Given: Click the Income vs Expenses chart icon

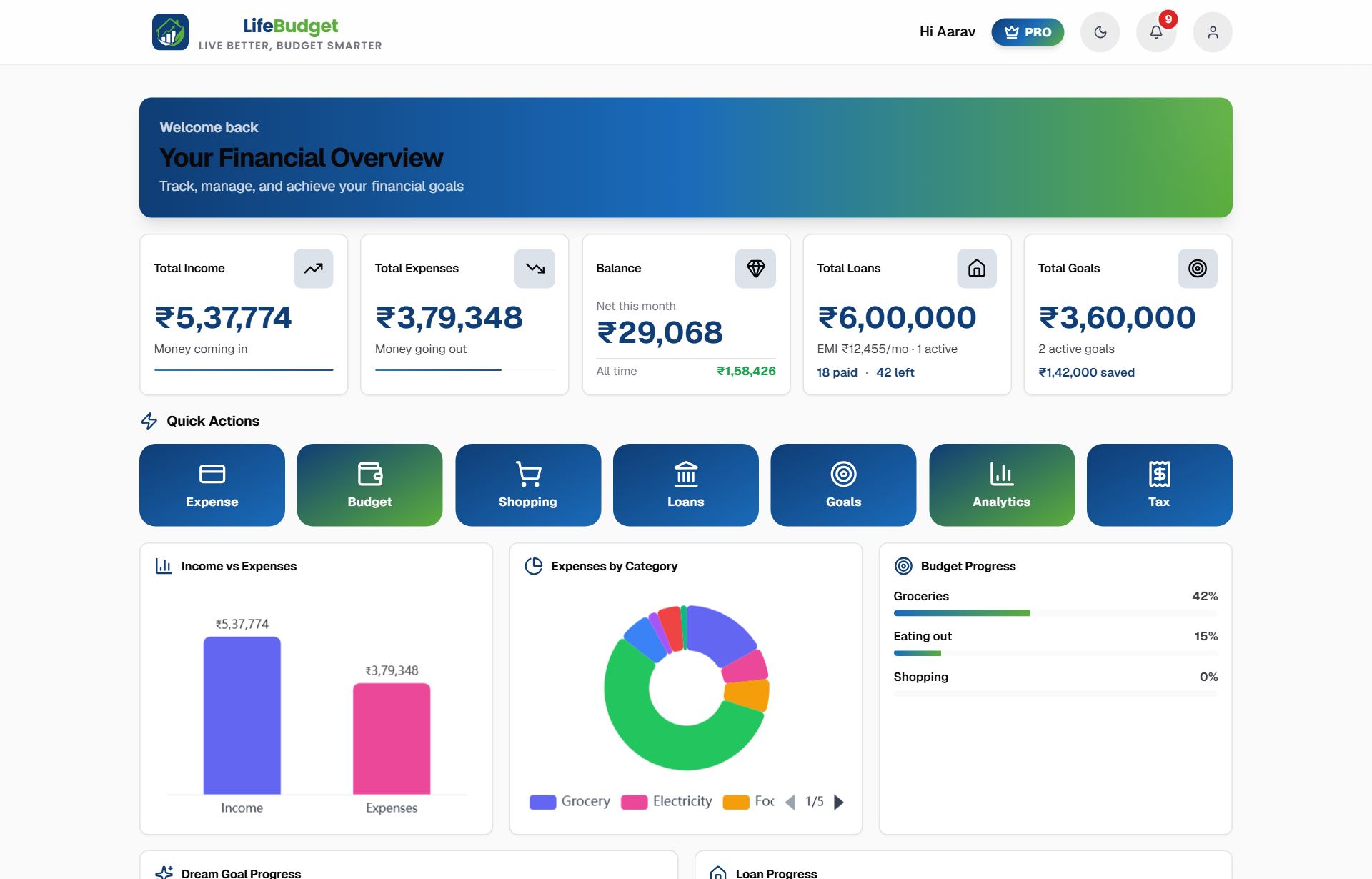Looking at the screenshot, I should (164, 567).
